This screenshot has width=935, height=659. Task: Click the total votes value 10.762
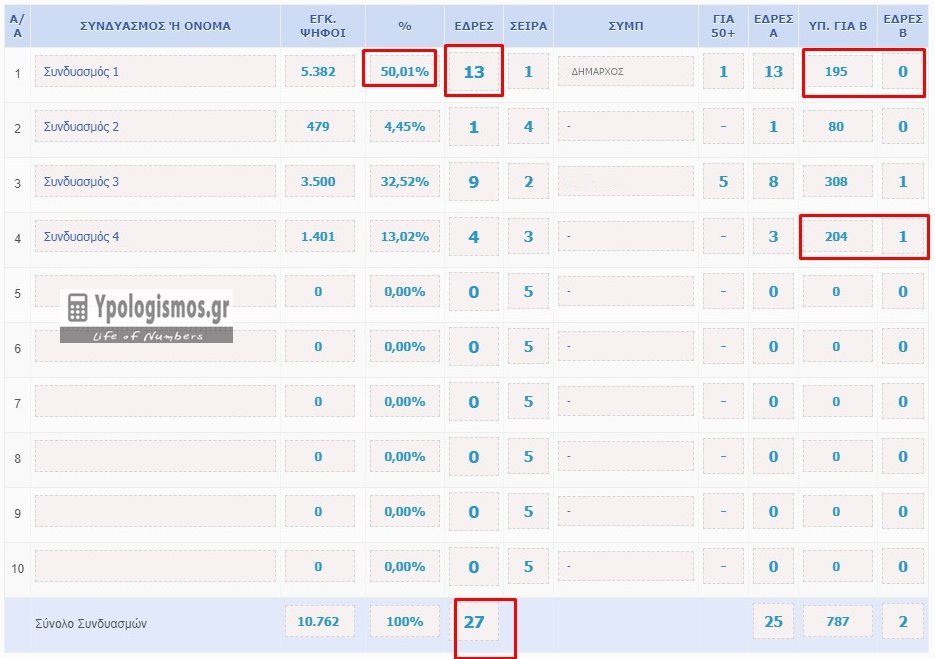pos(320,622)
